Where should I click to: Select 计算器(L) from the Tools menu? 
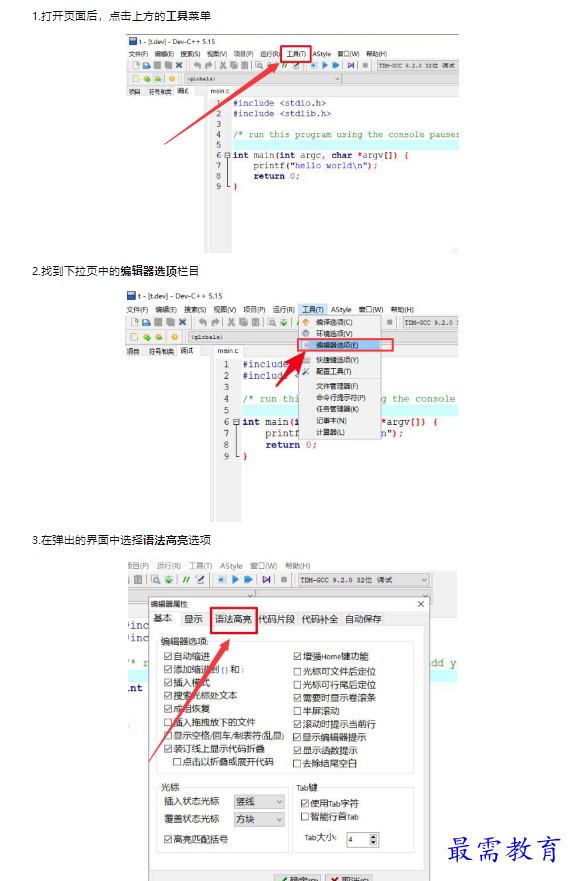point(340,432)
